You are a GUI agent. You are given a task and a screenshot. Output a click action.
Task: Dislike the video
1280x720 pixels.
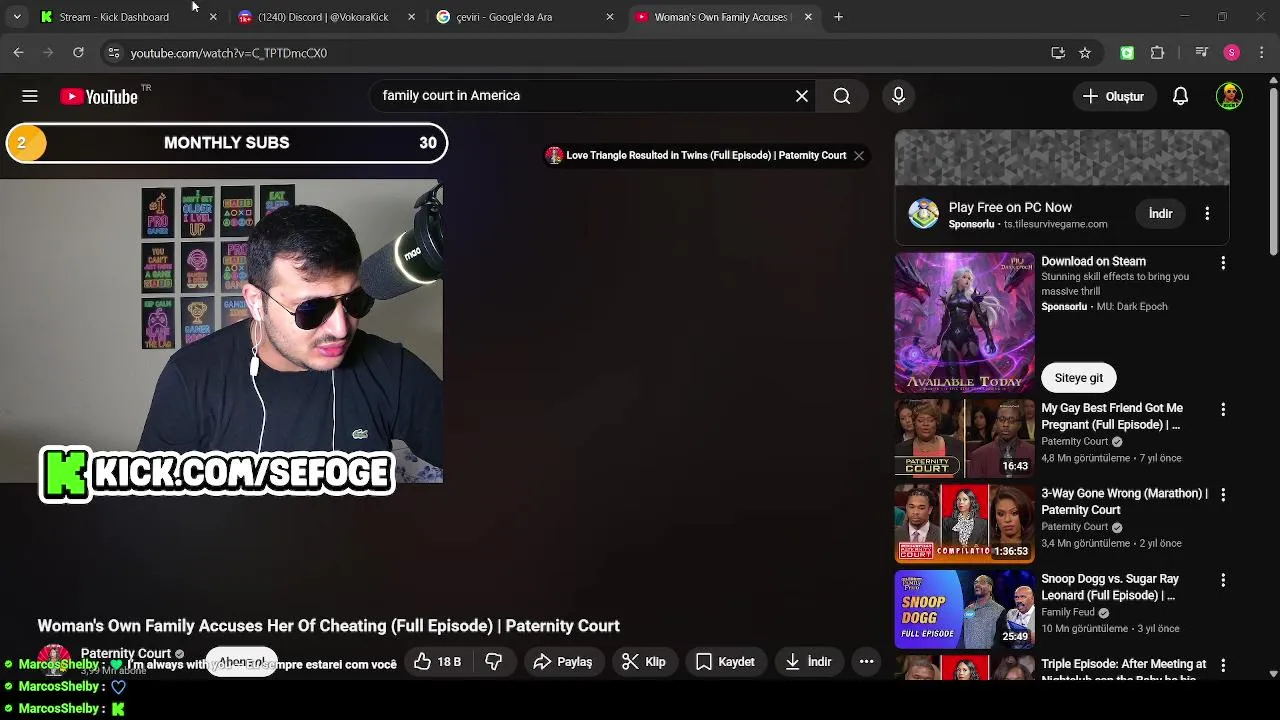click(x=494, y=661)
